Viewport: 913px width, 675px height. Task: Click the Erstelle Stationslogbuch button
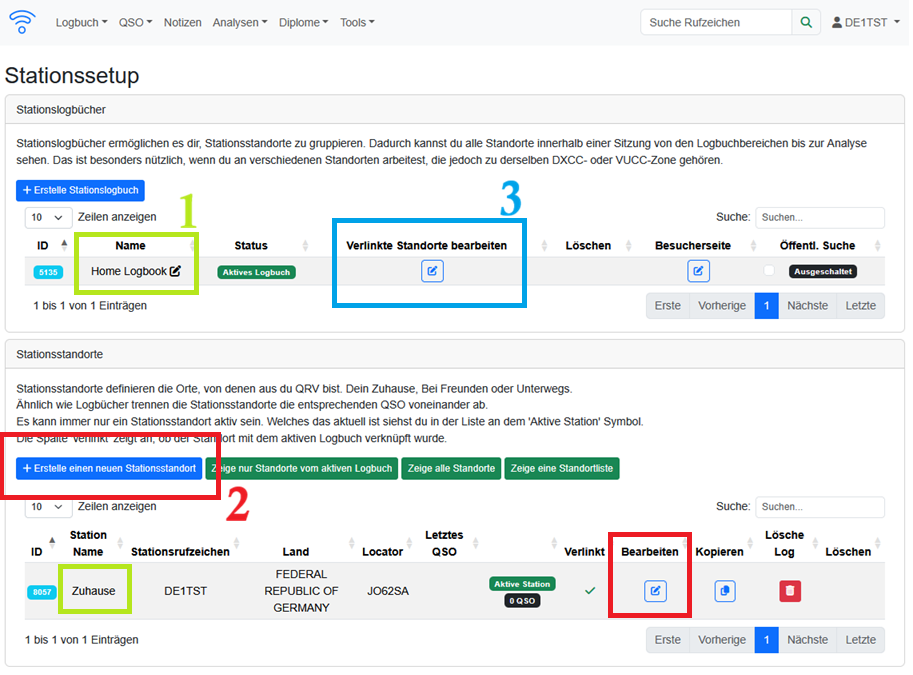pos(80,190)
